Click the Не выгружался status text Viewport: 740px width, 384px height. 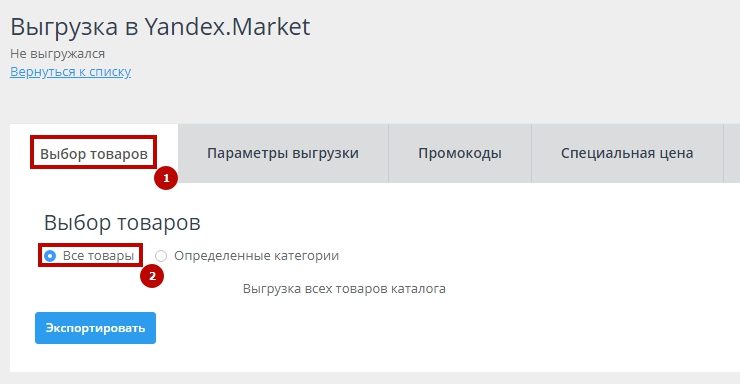[x=58, y=54]
